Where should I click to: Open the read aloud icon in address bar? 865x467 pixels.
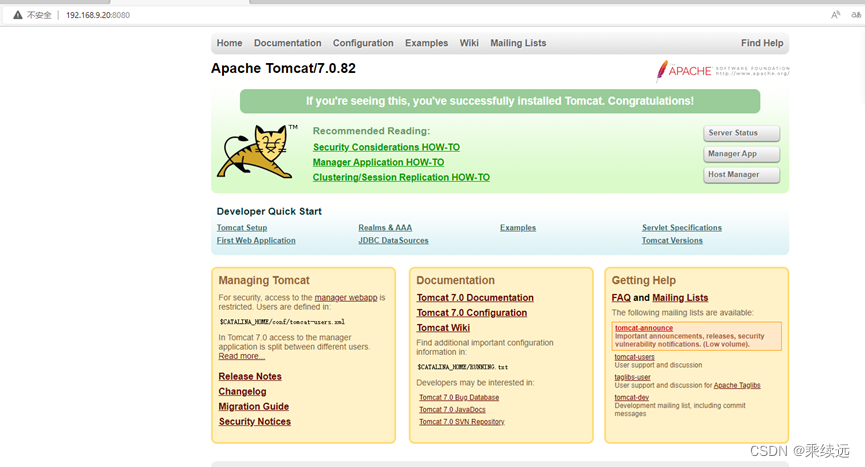coord(836,15)
